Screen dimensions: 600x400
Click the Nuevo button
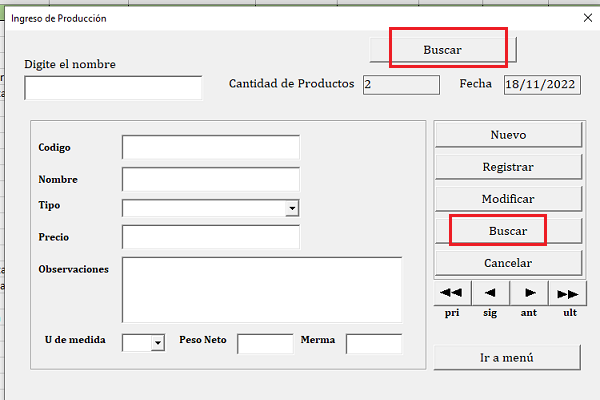[508, 135]
